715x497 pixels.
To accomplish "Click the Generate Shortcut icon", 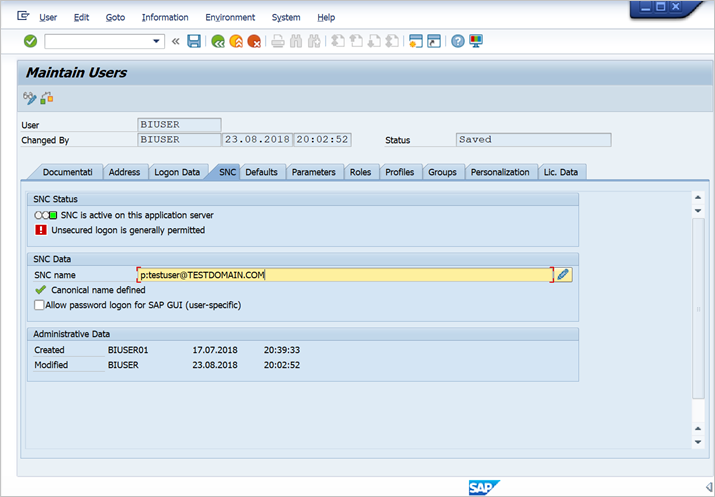I will tap(434, 41).
